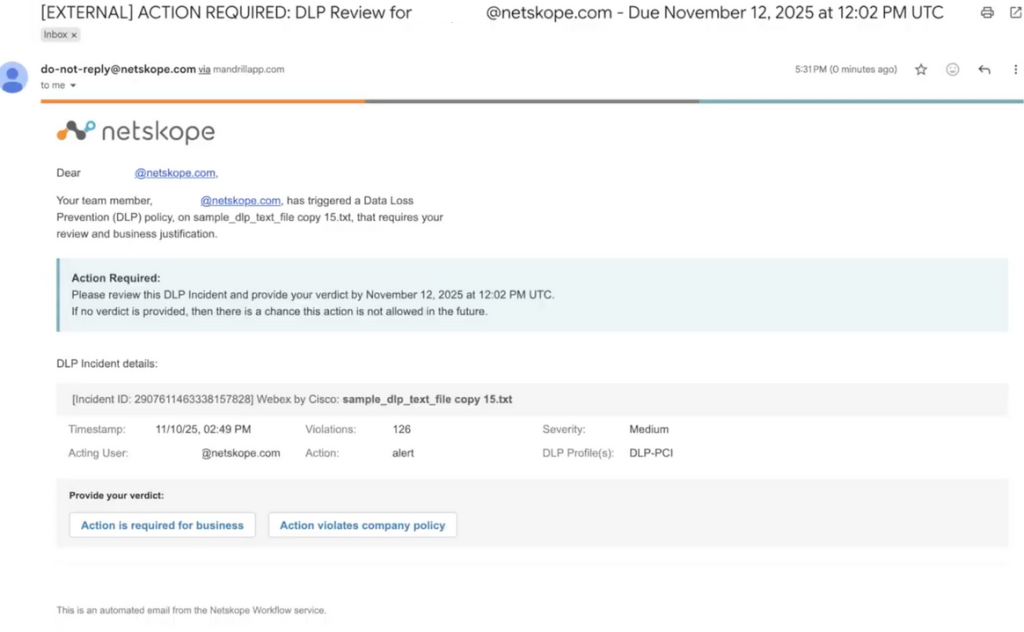Click the Timestamp value 11/10/25, 02:49 PM

[x=203, y=429]
